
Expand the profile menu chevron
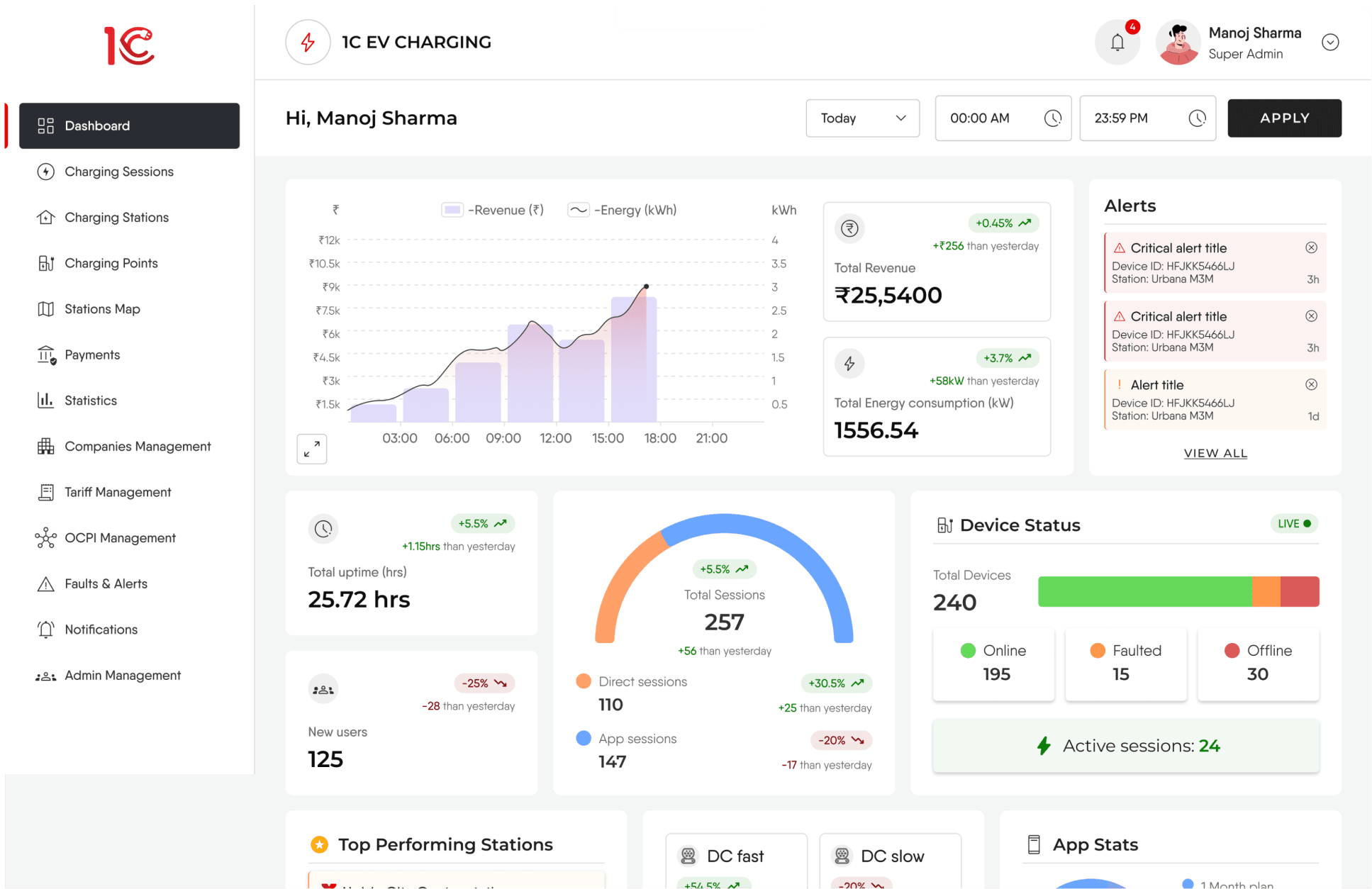click(x=1331, y=42)
